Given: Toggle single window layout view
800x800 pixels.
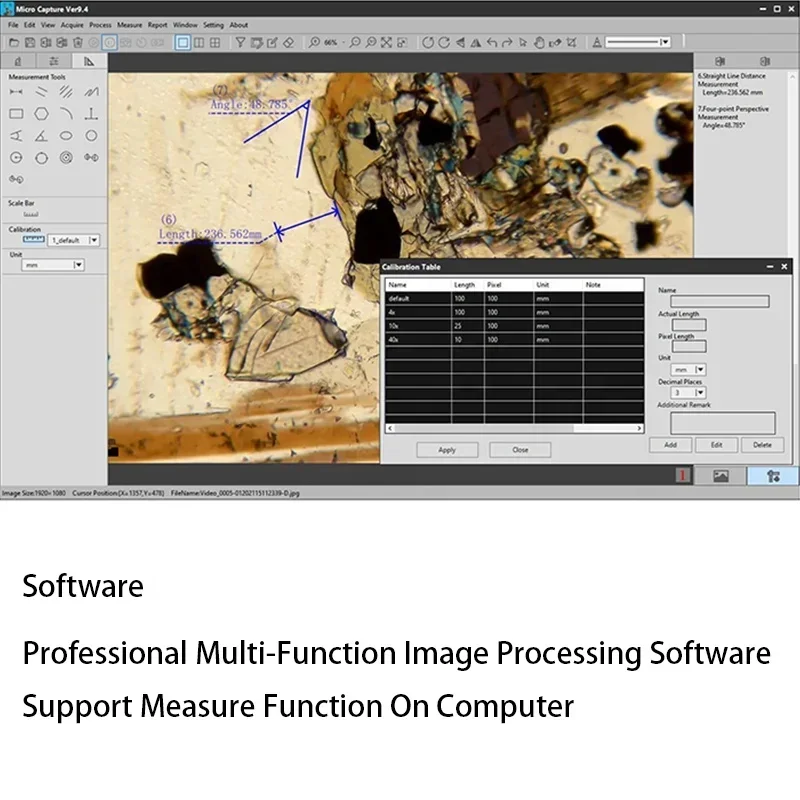Looking at the screenshot, I should (183, 43).
